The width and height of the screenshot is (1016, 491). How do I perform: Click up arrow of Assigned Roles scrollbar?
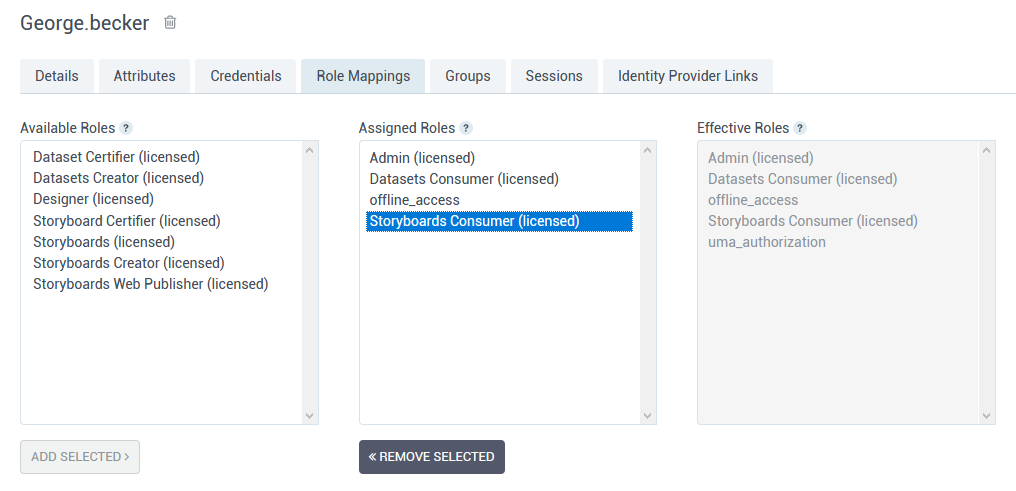(647, 151)
